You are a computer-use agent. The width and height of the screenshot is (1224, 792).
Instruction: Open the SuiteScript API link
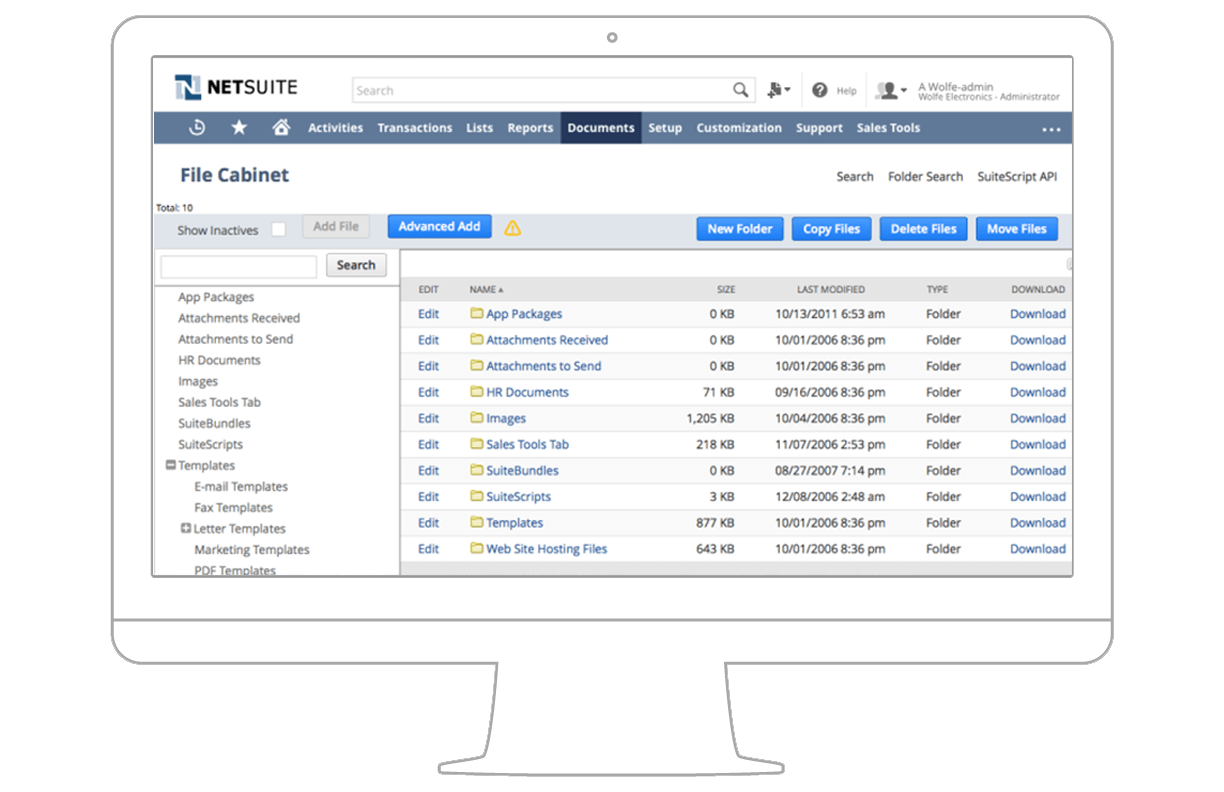[x=1017, y=177]
